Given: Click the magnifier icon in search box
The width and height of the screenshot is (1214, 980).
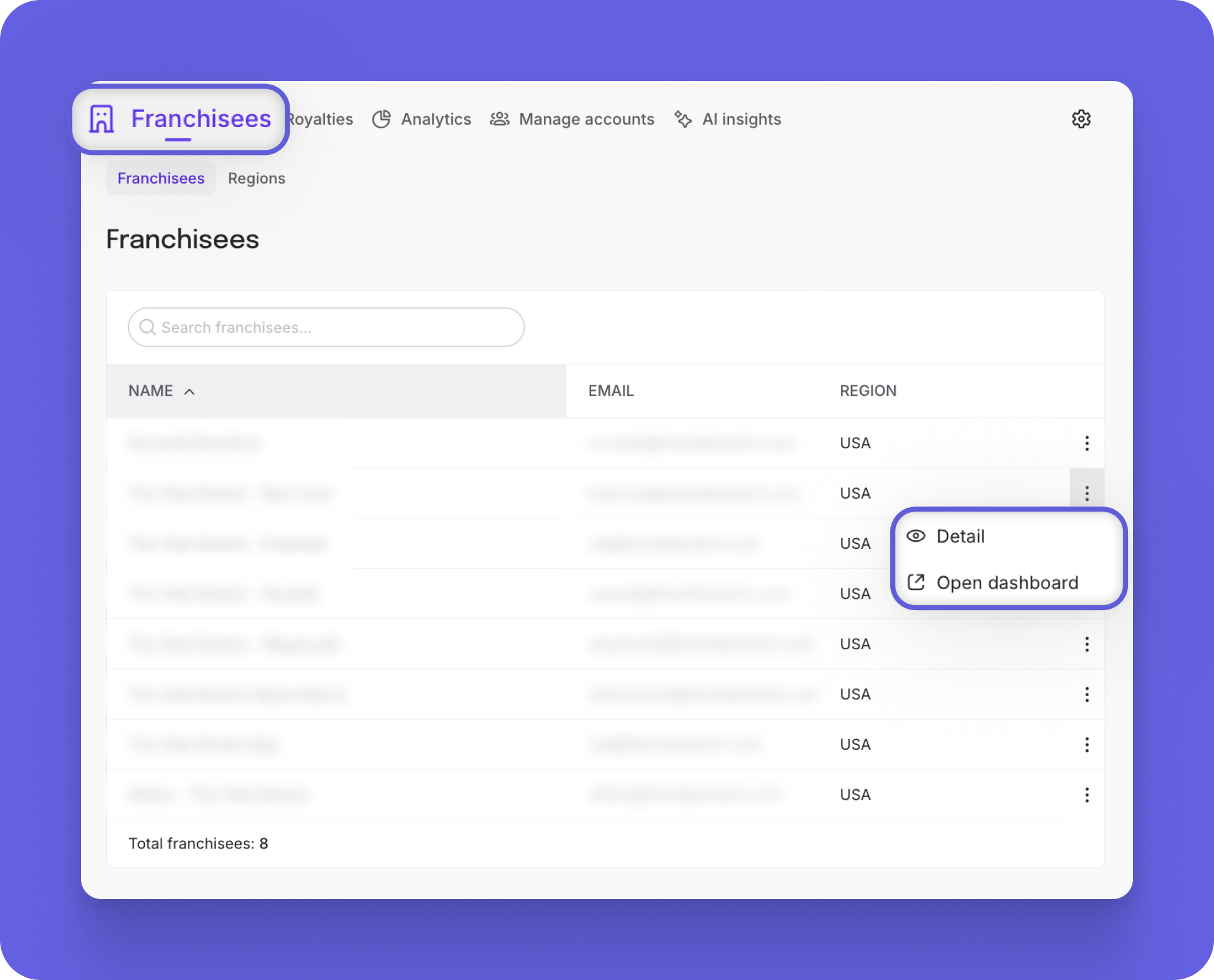Looking at the screenshot, I should (147, 327).
